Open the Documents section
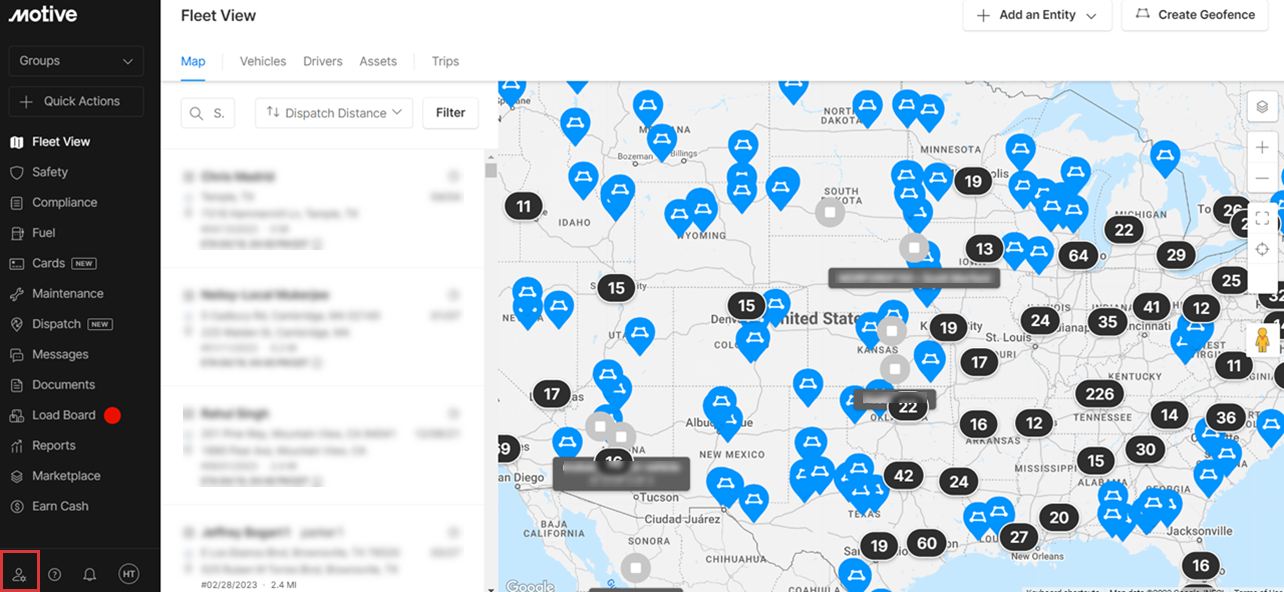 pyautogui.click(x=63, y=385)
